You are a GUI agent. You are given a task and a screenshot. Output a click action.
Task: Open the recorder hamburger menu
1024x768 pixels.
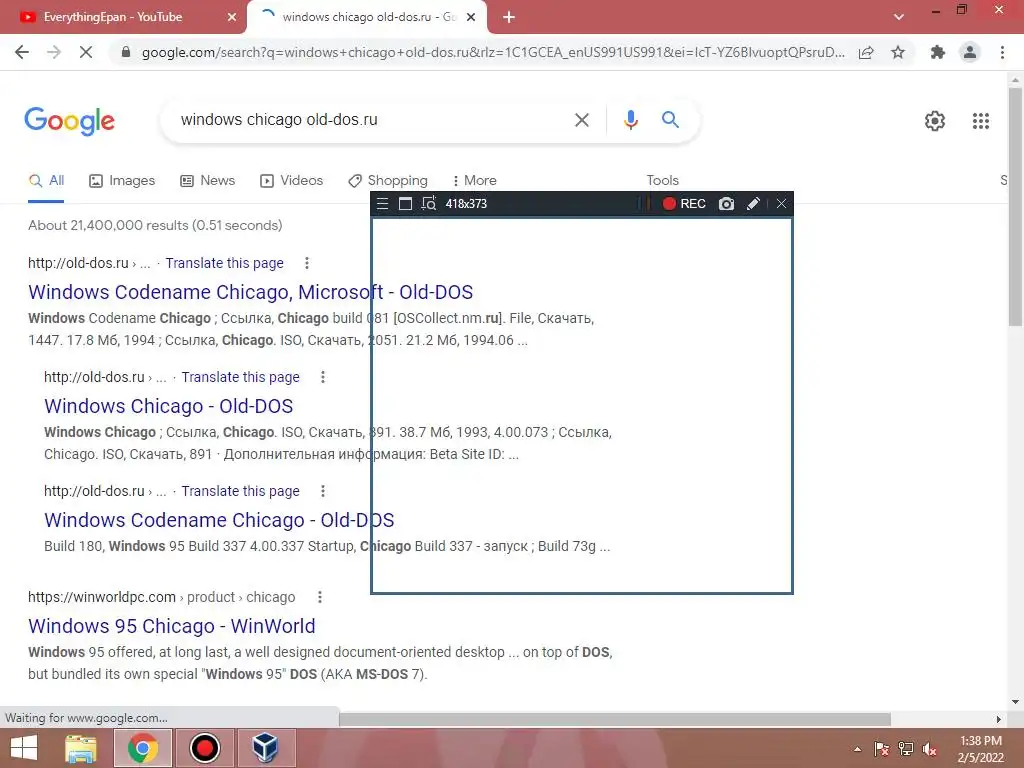(x=383, y=204)
